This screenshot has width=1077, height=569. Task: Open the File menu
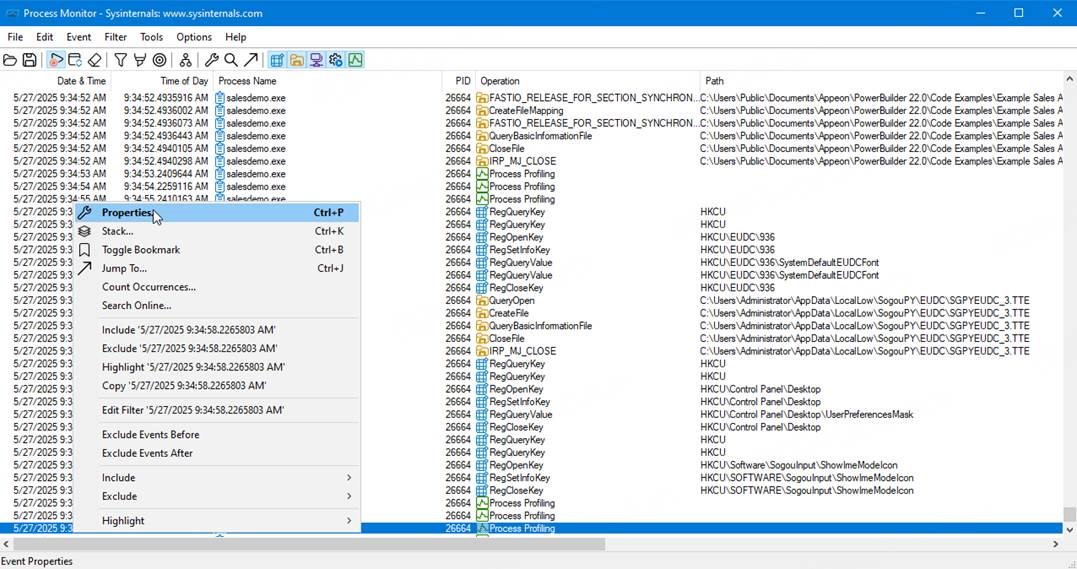tap(15, 37)
